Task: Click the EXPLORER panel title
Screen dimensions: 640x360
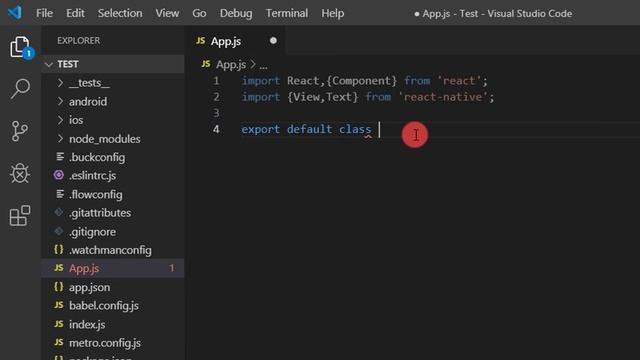Action: (78, 40)
